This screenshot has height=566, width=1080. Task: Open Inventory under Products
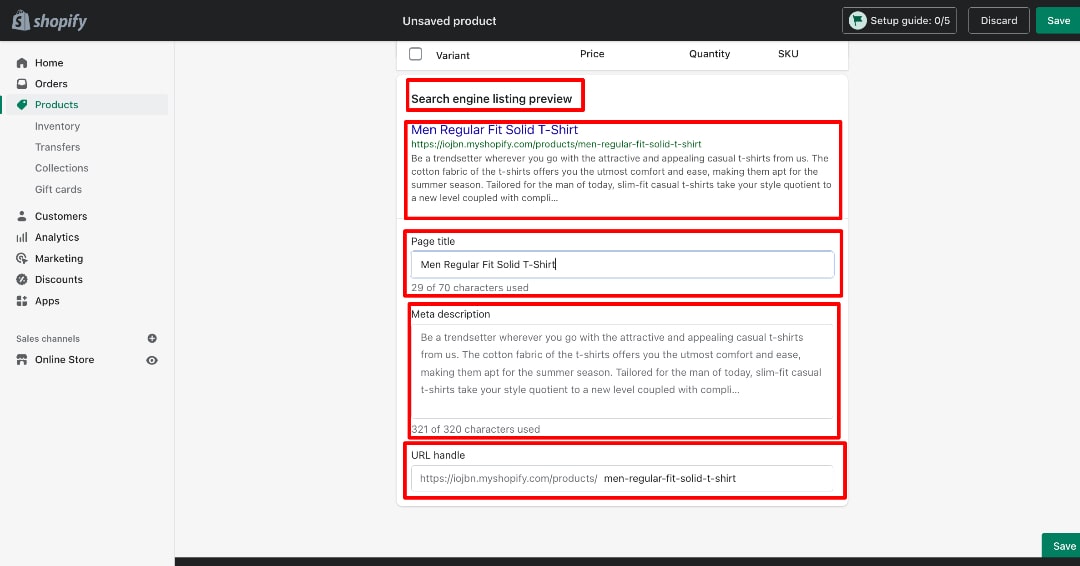[57, 126]
